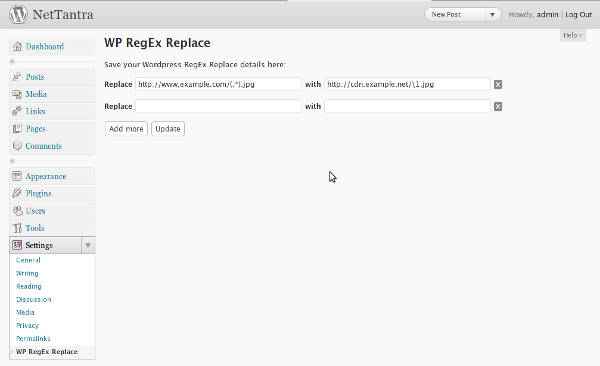Expand the Help tab
600x366 pixels.
click(x=572, y=35)
